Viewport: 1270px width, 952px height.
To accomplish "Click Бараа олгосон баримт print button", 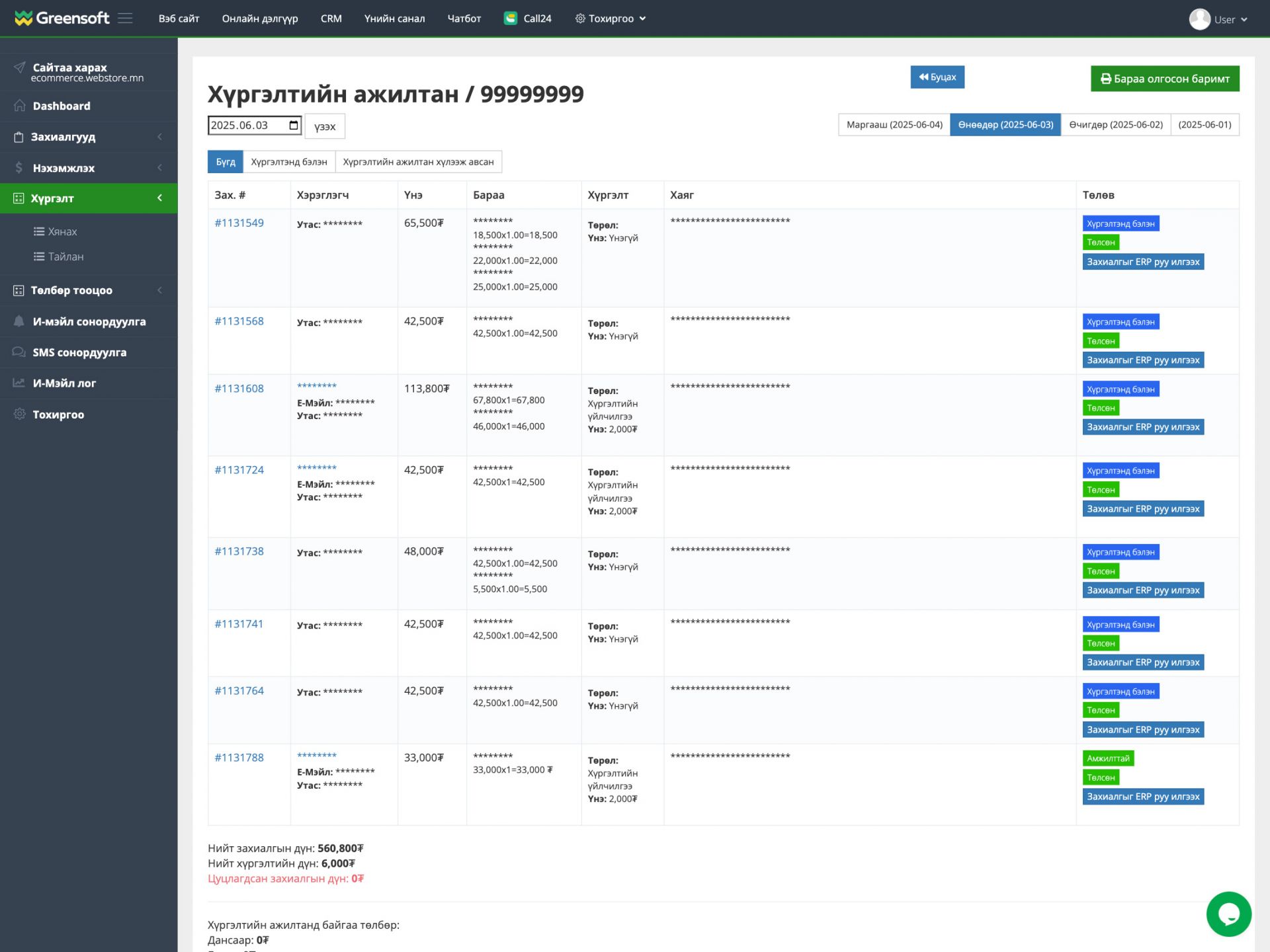I will point(1165,79).
